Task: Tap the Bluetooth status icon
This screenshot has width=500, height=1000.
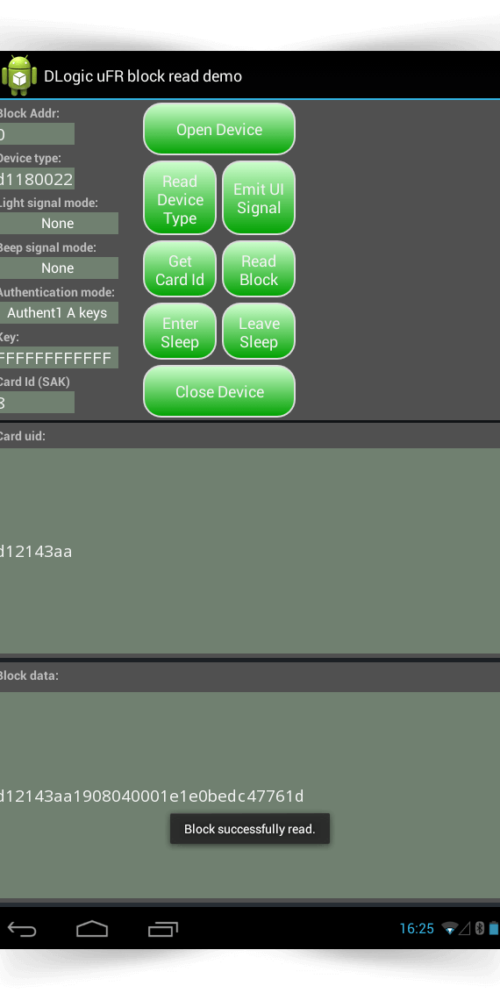Action: (480, 929)
